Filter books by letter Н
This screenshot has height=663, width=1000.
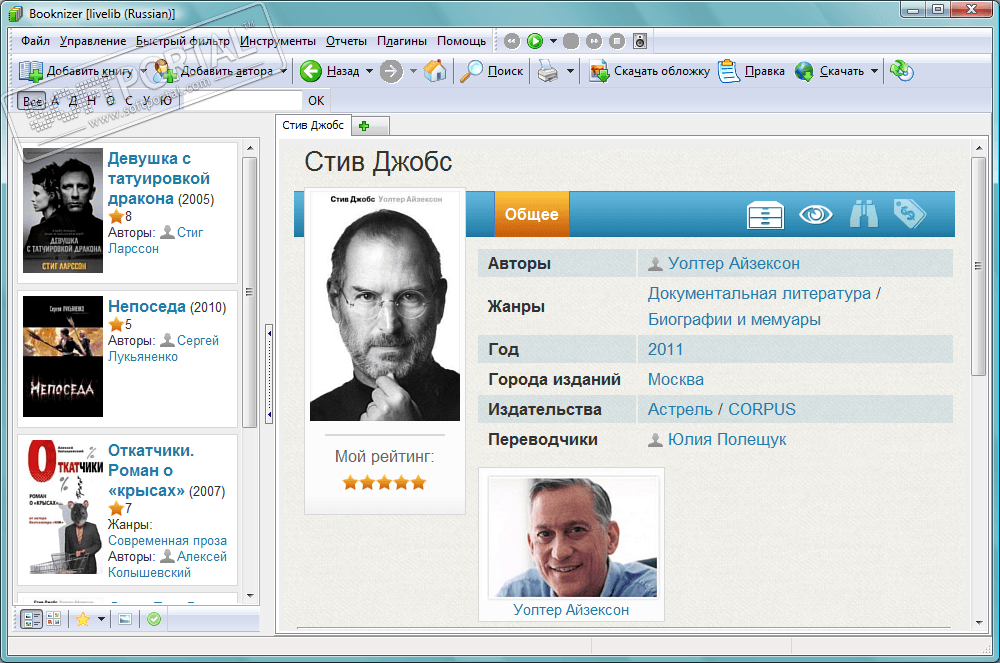coord(92,101)
